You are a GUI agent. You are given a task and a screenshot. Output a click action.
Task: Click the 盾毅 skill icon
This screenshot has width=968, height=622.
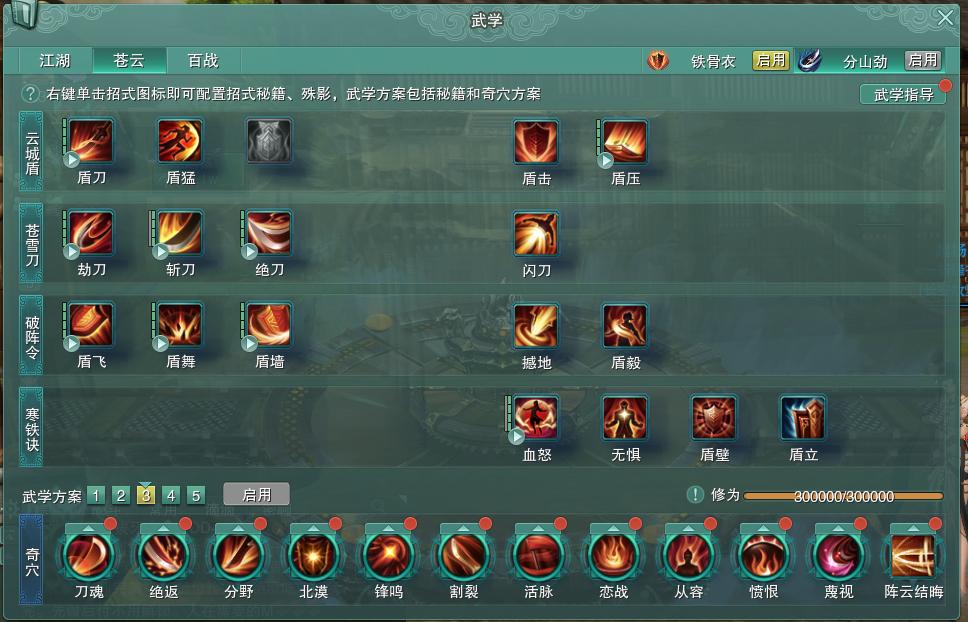[625, 325]
